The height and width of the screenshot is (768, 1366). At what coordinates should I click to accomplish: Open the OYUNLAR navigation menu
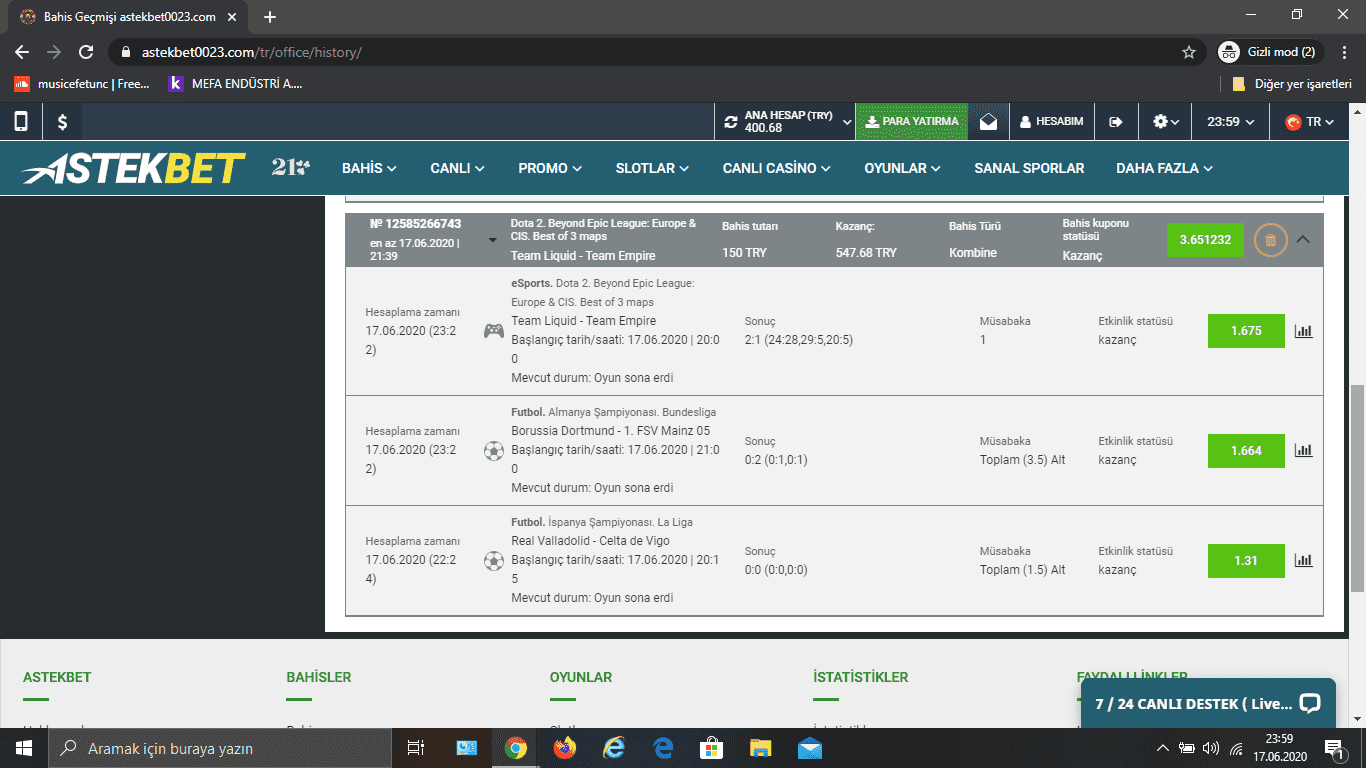click(903, 168)
